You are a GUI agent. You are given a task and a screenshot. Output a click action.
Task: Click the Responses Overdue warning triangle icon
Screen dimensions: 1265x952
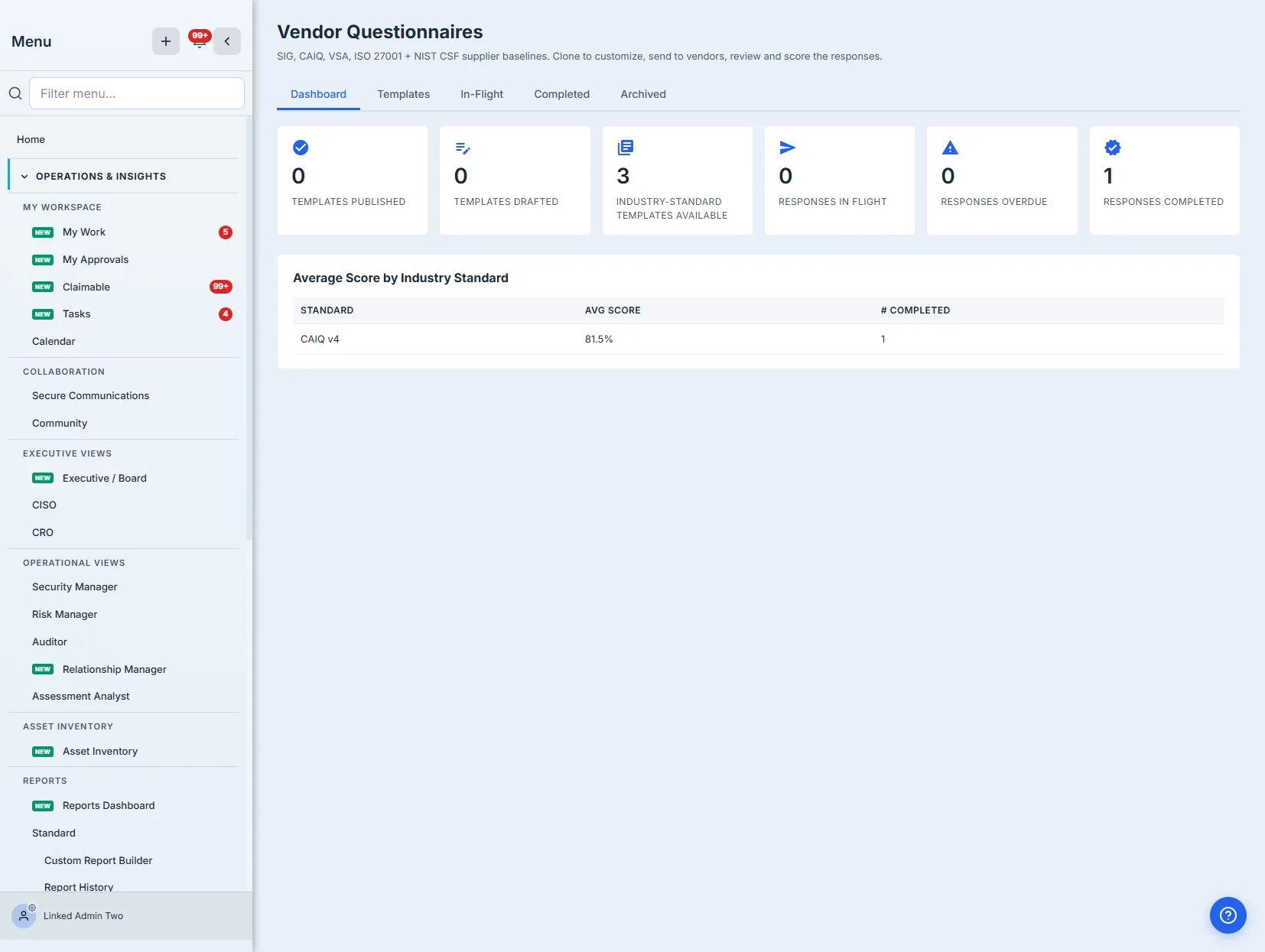[950, 148]
